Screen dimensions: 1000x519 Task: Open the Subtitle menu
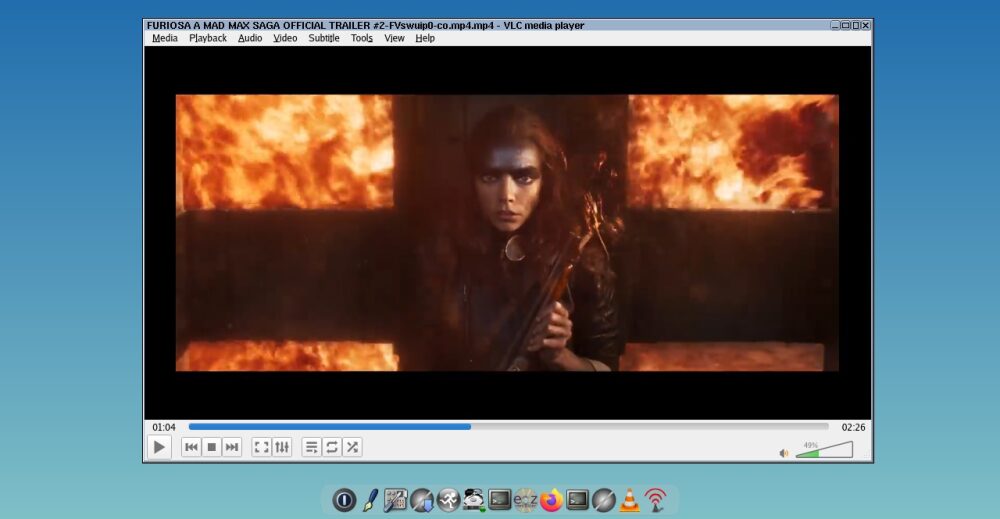pos(324,38)
